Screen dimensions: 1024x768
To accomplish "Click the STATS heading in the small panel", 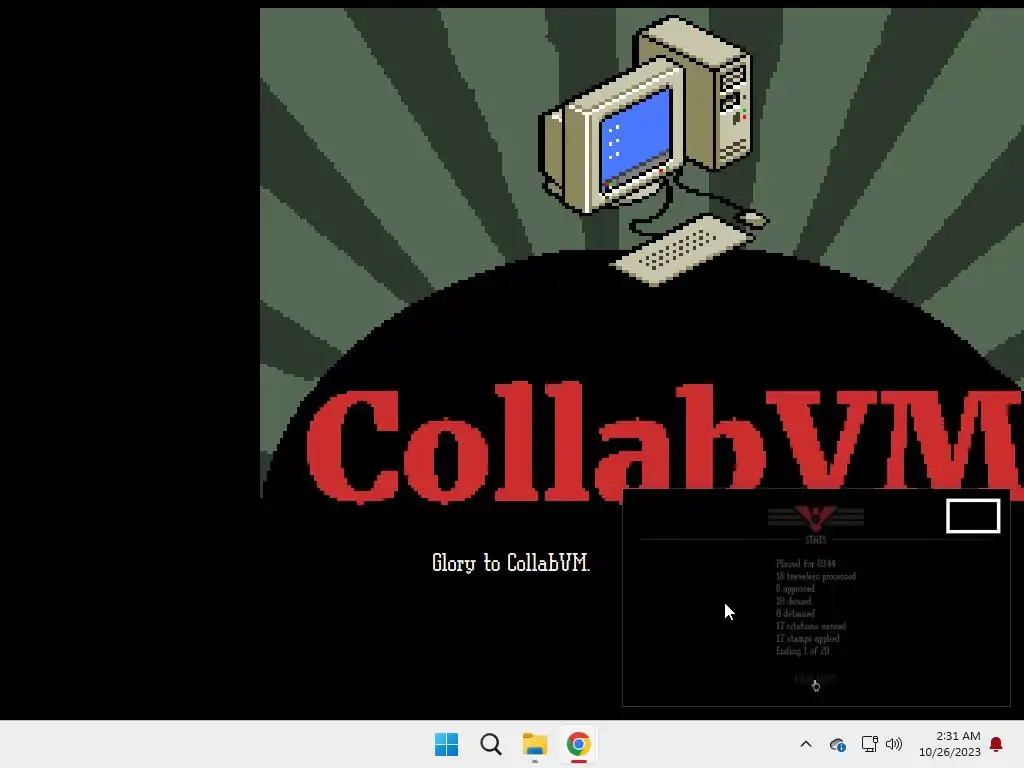I will [x=816, y=539].
